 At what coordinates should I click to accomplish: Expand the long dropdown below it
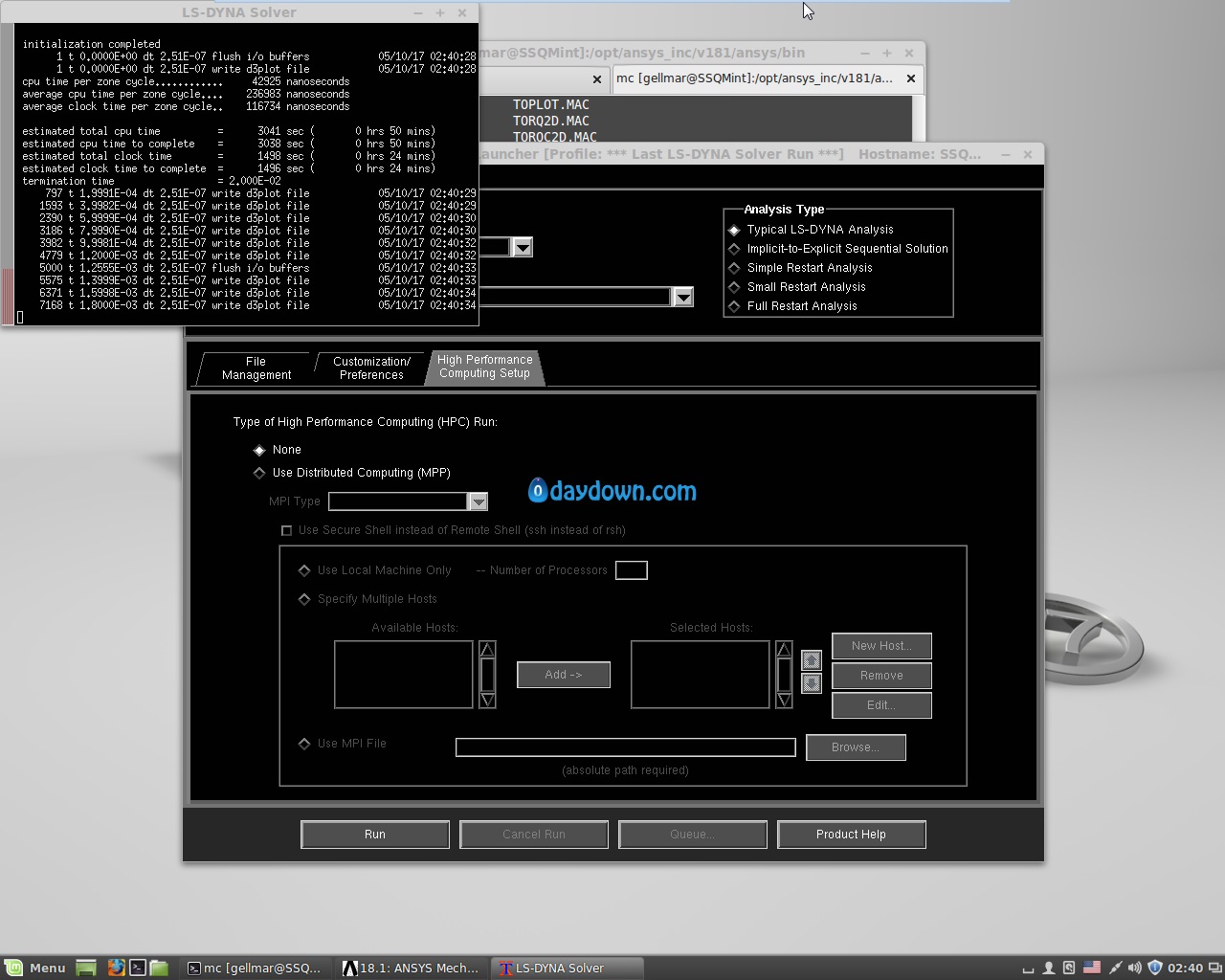[x=682, y=298]
